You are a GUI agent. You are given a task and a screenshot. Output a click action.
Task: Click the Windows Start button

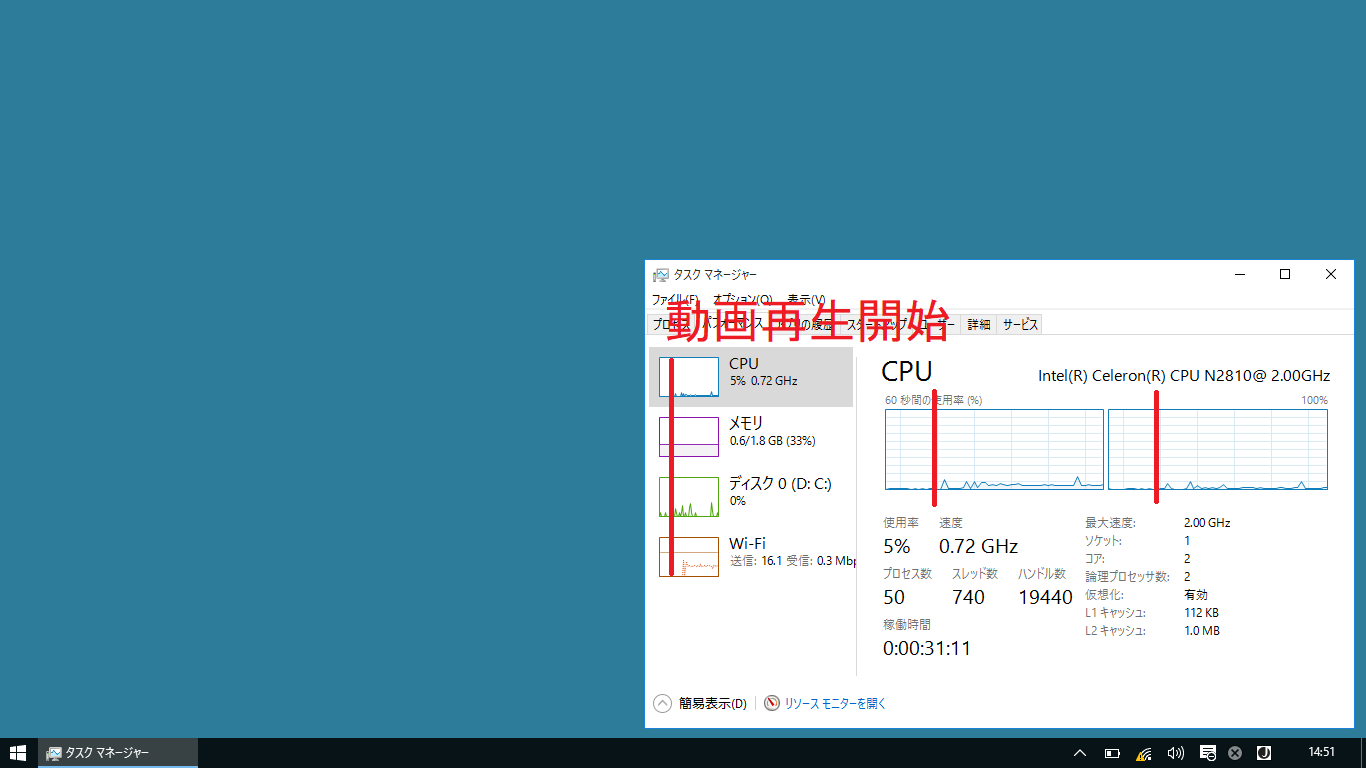tap(19, 752)
